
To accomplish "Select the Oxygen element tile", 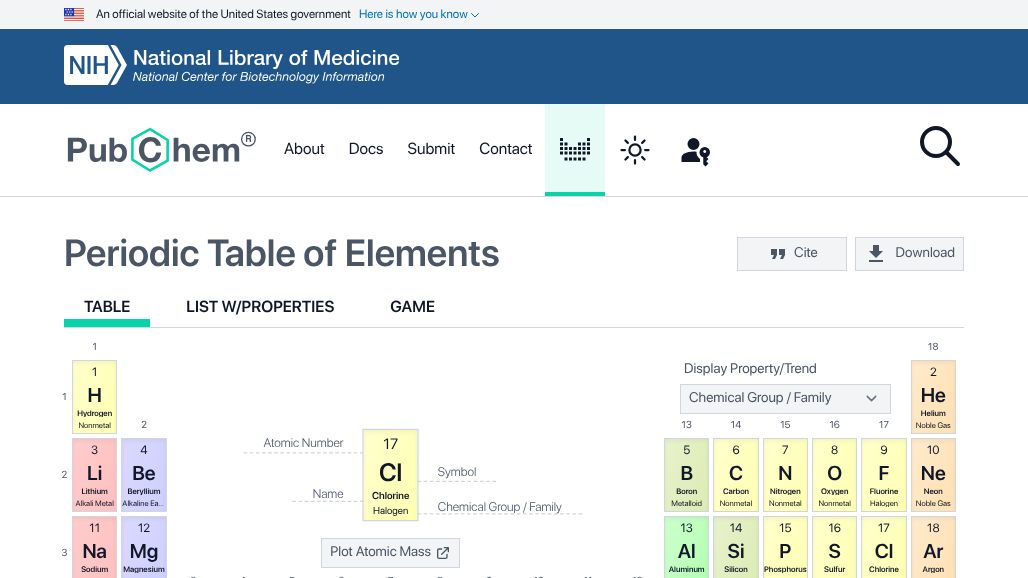I will point(834,474).
